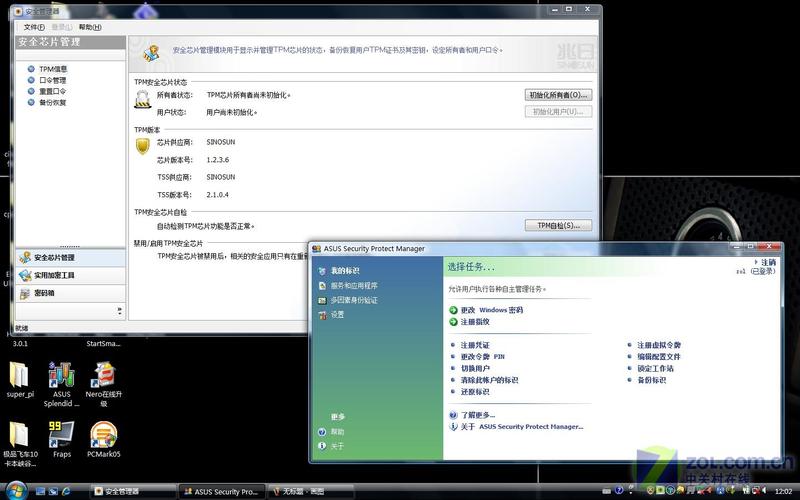Click the 备份标识 link
Viewport: 800px width, 500px height.
coord(652,380)
